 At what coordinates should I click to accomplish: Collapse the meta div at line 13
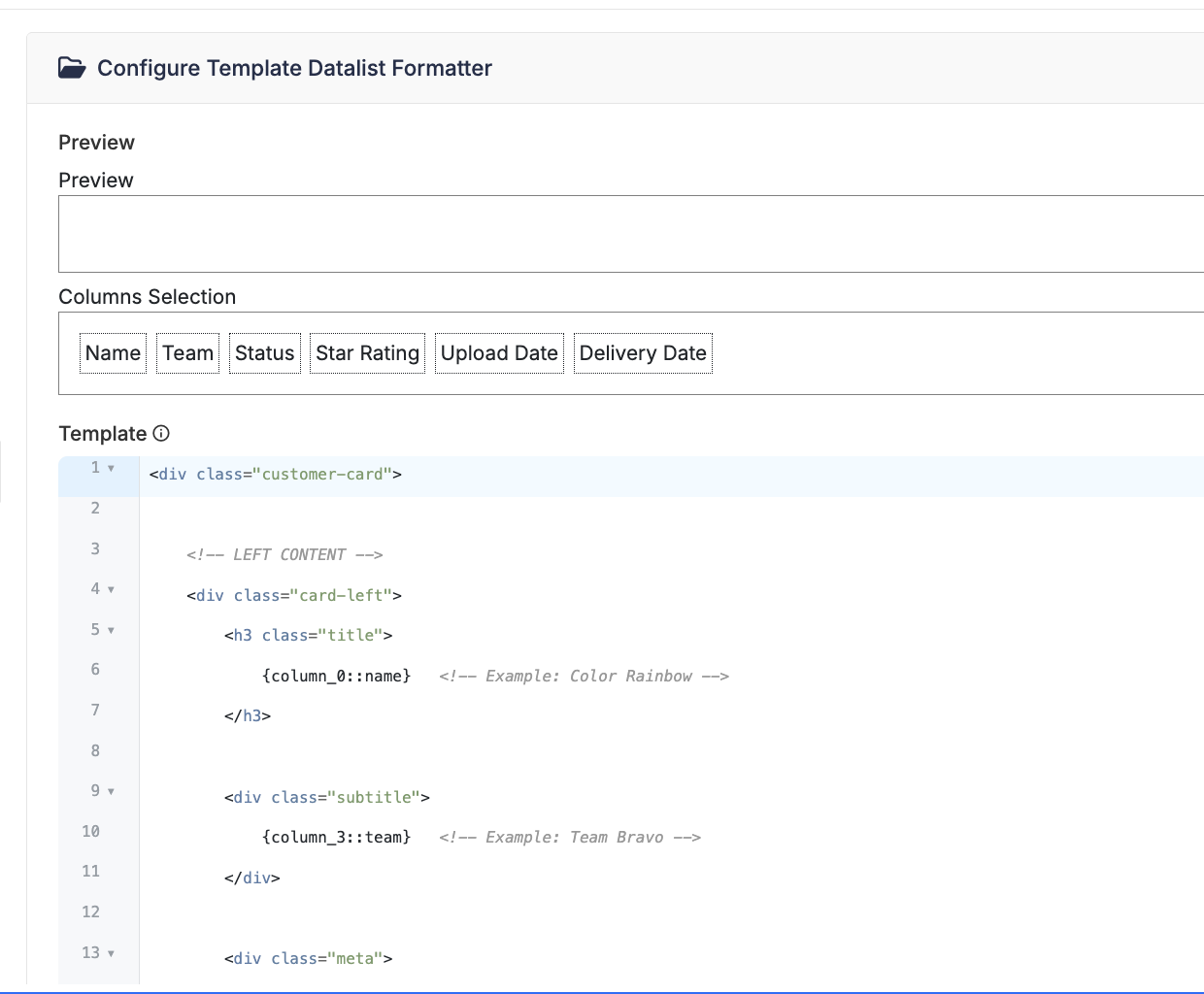tap(111, 953)
